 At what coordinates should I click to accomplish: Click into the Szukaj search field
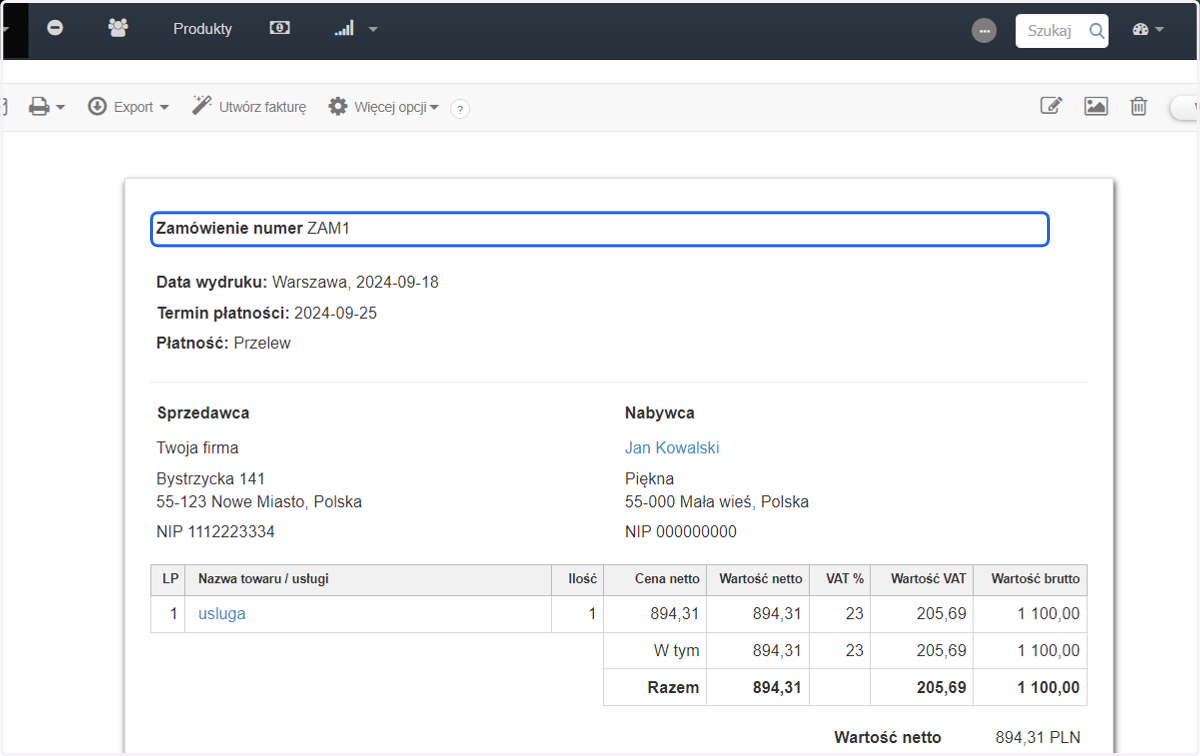pyautogui.click(x=1050, y=31)
